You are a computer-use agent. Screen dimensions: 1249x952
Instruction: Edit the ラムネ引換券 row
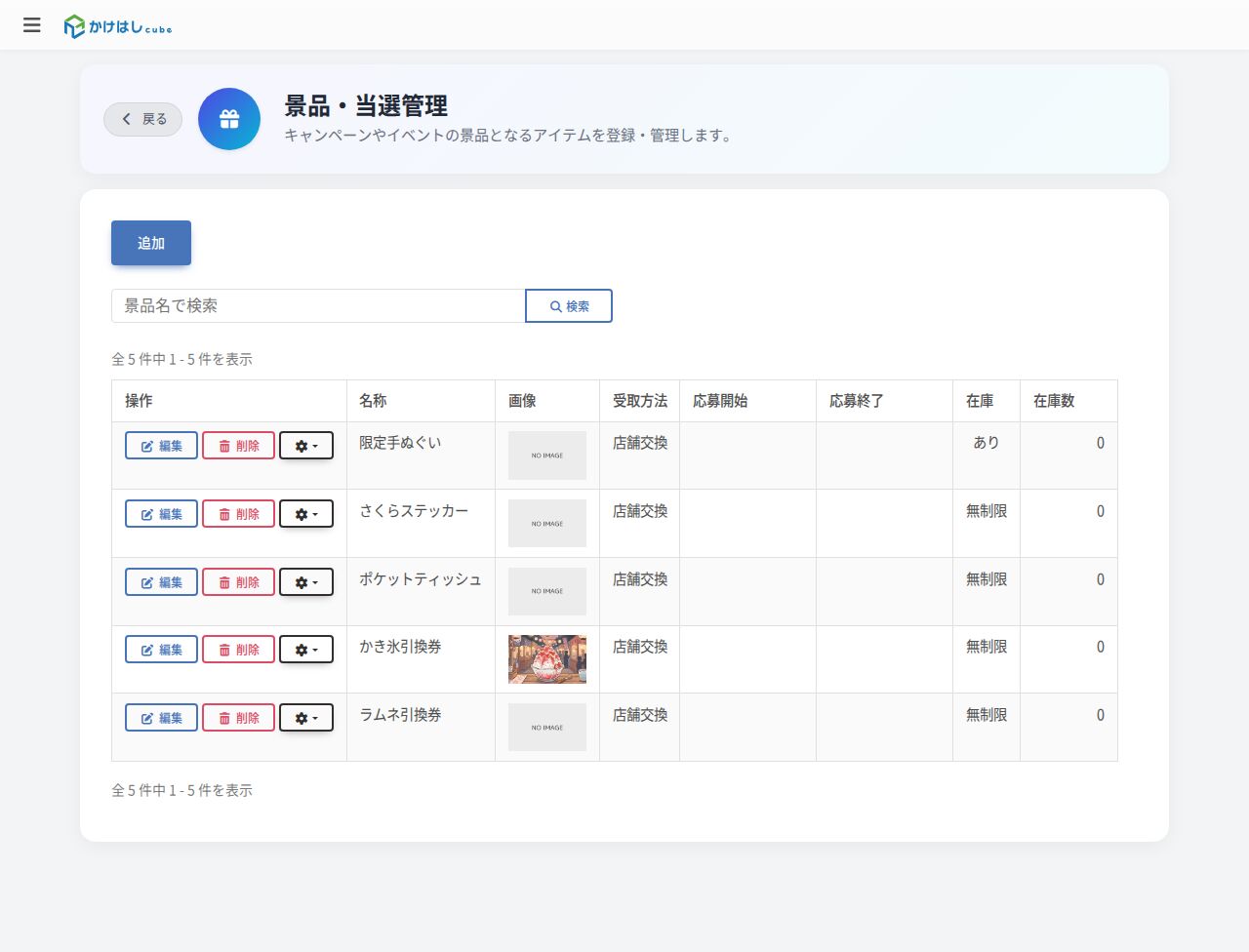[x=161, y=718]
